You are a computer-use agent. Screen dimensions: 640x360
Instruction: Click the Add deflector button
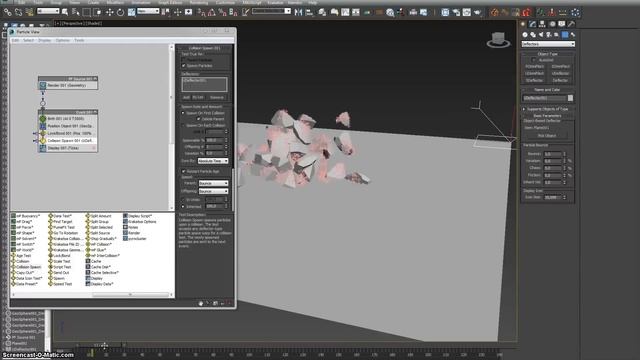coord(186,98)
